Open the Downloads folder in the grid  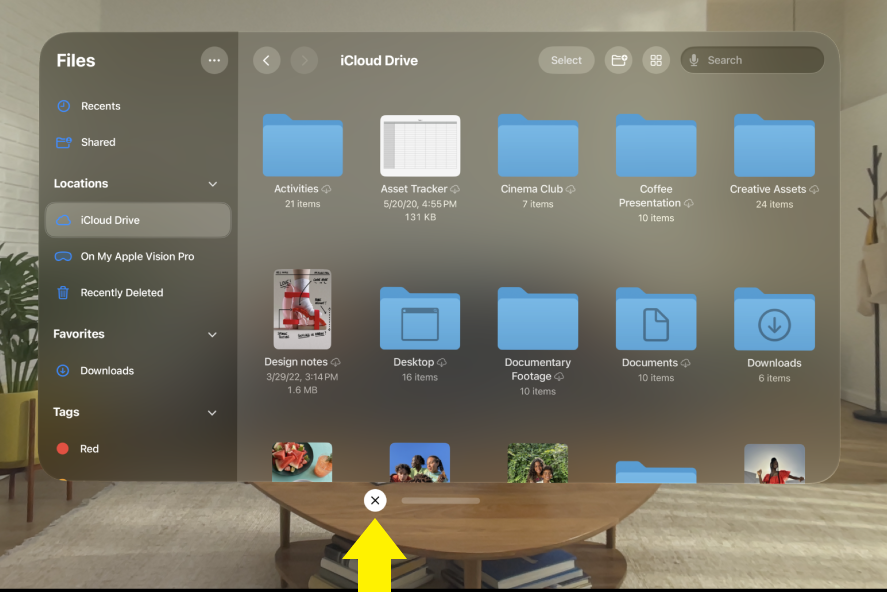(774, 319)
